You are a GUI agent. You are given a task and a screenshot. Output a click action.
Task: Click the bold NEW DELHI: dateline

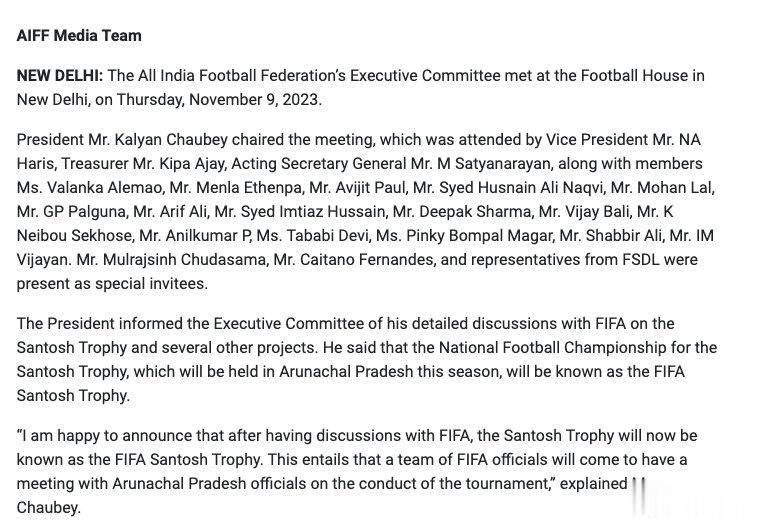click(x=60, y=76)
